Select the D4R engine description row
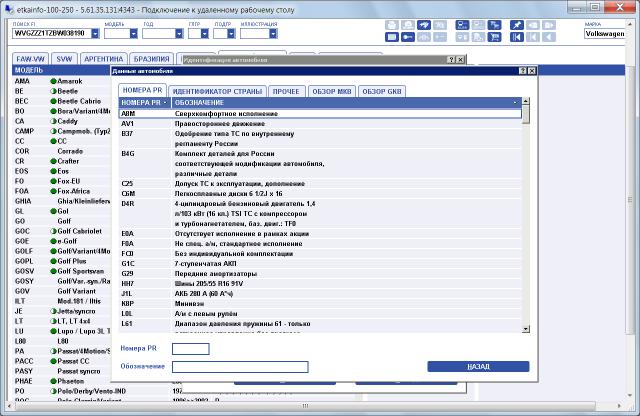 (x=320, y=214)
